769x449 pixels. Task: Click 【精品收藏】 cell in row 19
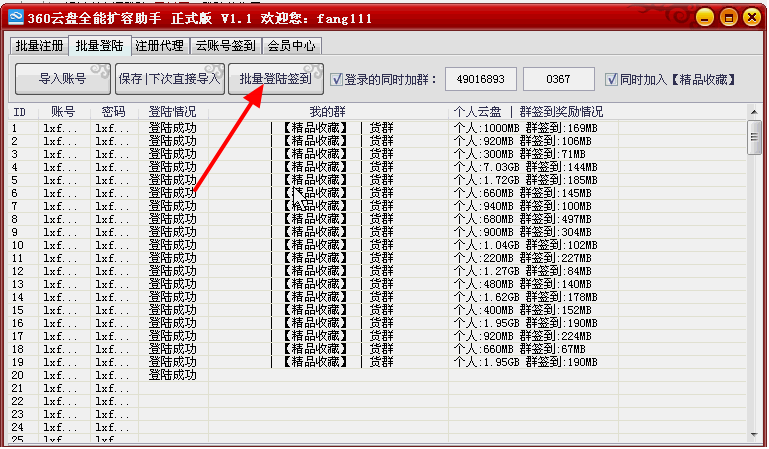[316, 362]
